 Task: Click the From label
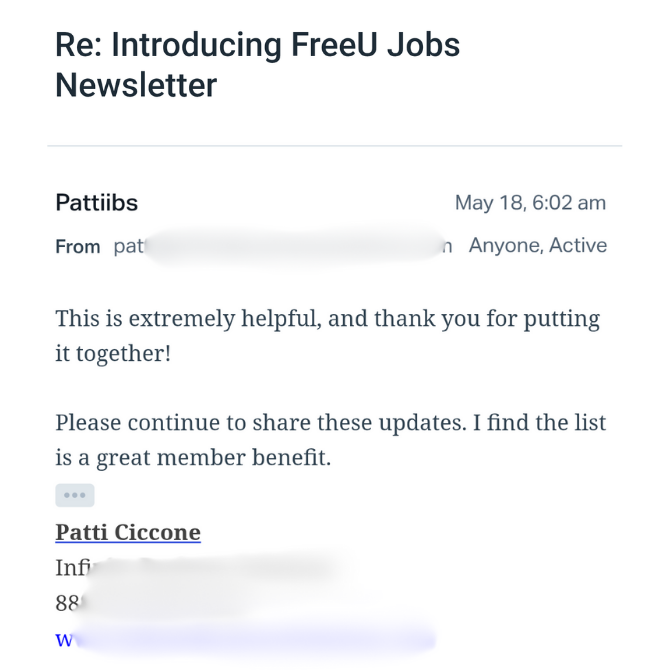tap(77, 246)
